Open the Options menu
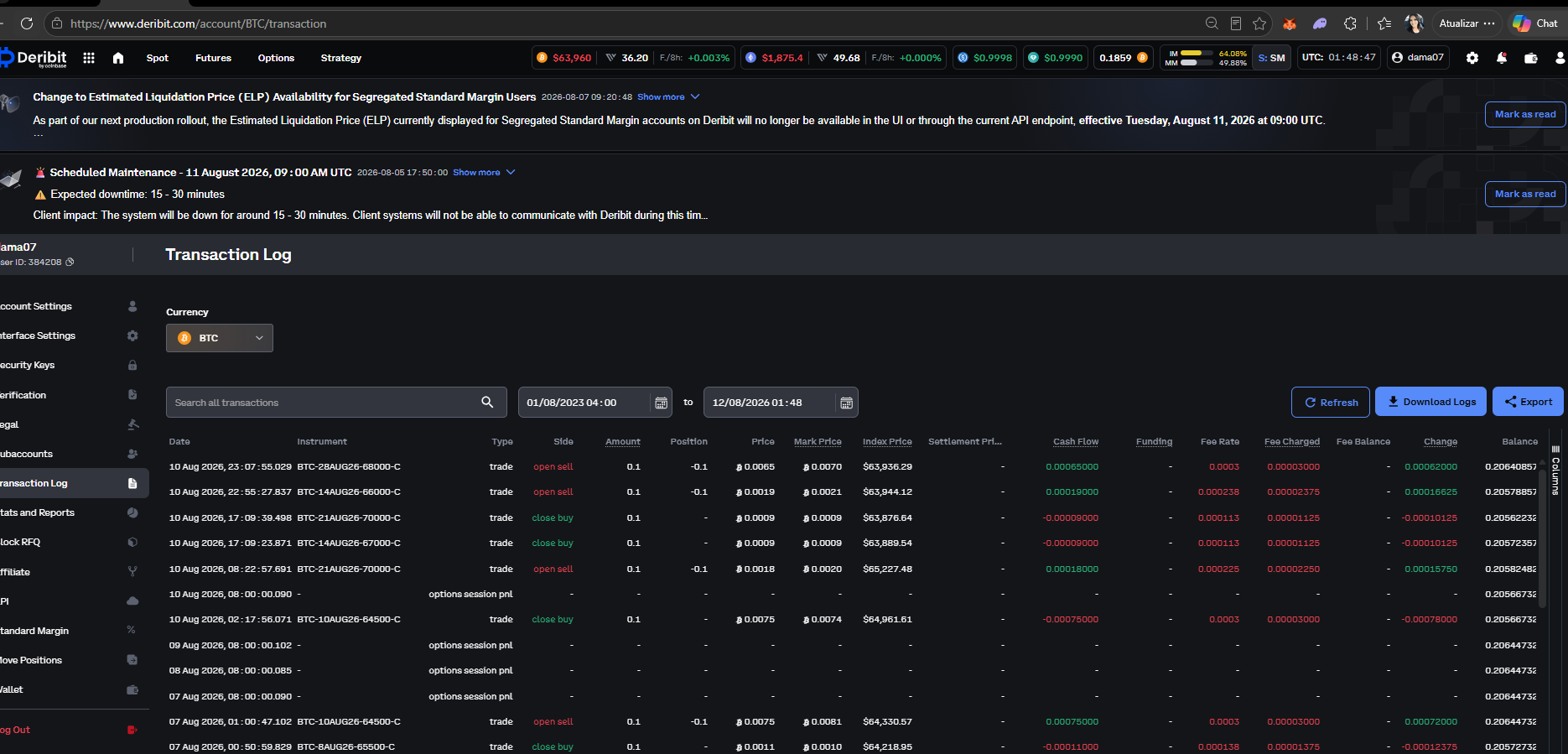 276,58
